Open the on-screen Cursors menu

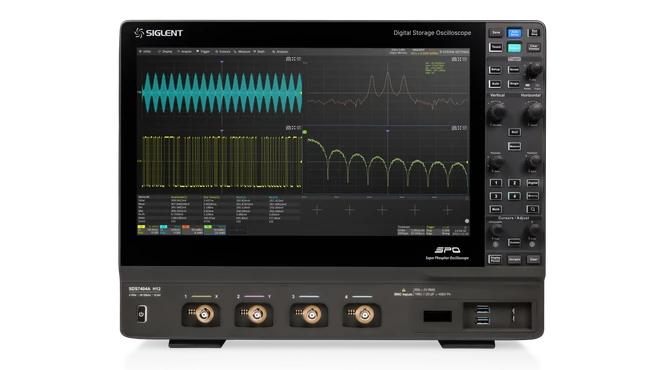[x=223, y=51]
